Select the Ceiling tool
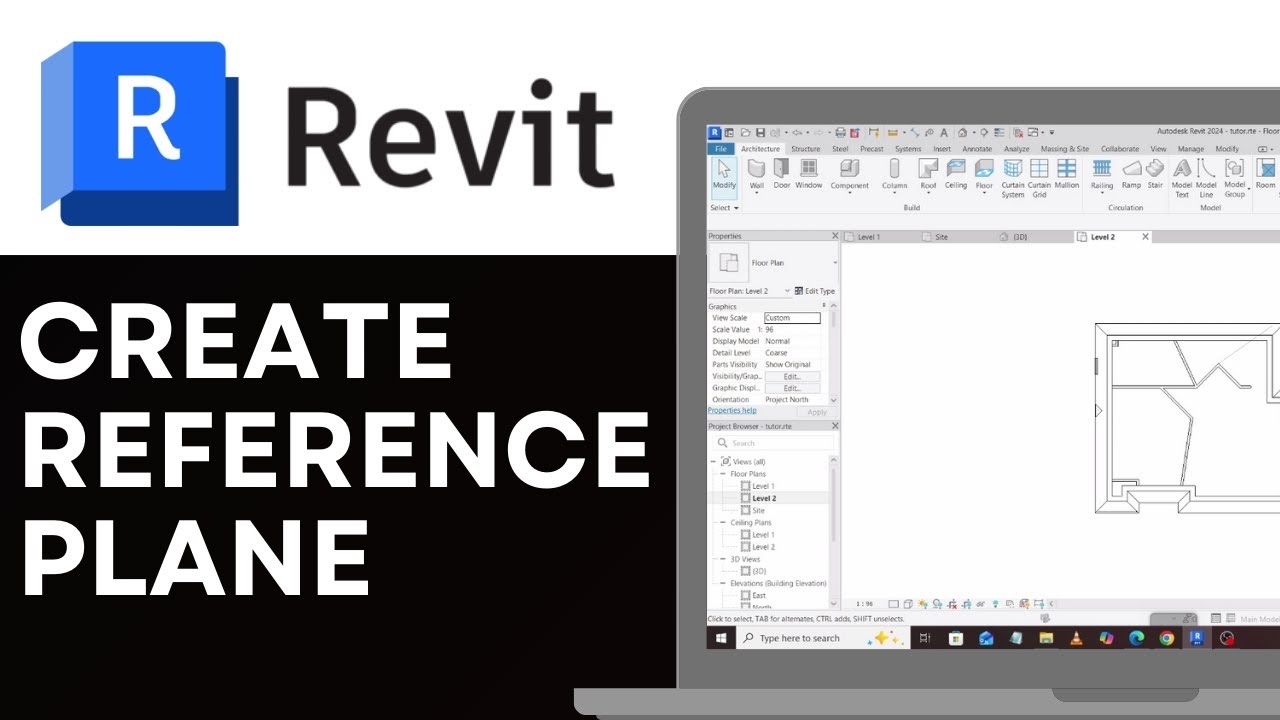Image resolution: width=1280 pixels, height=720 pixels. point(956,174)
